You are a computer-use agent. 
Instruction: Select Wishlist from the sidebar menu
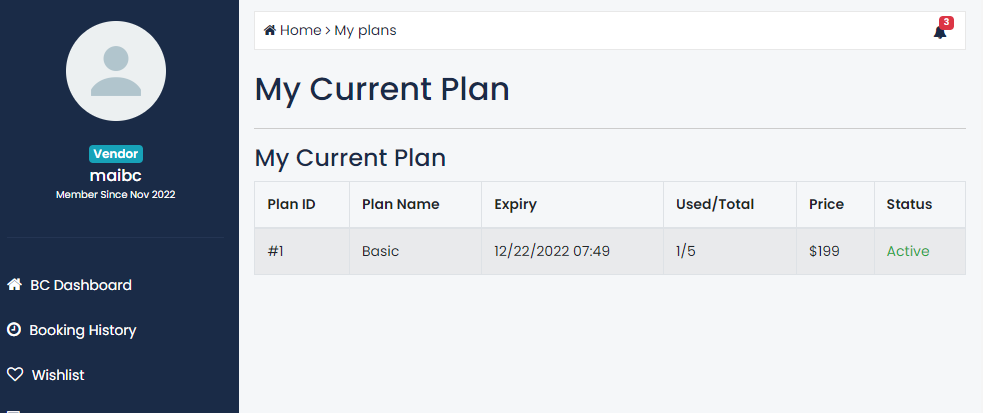(x=58, y=375)
